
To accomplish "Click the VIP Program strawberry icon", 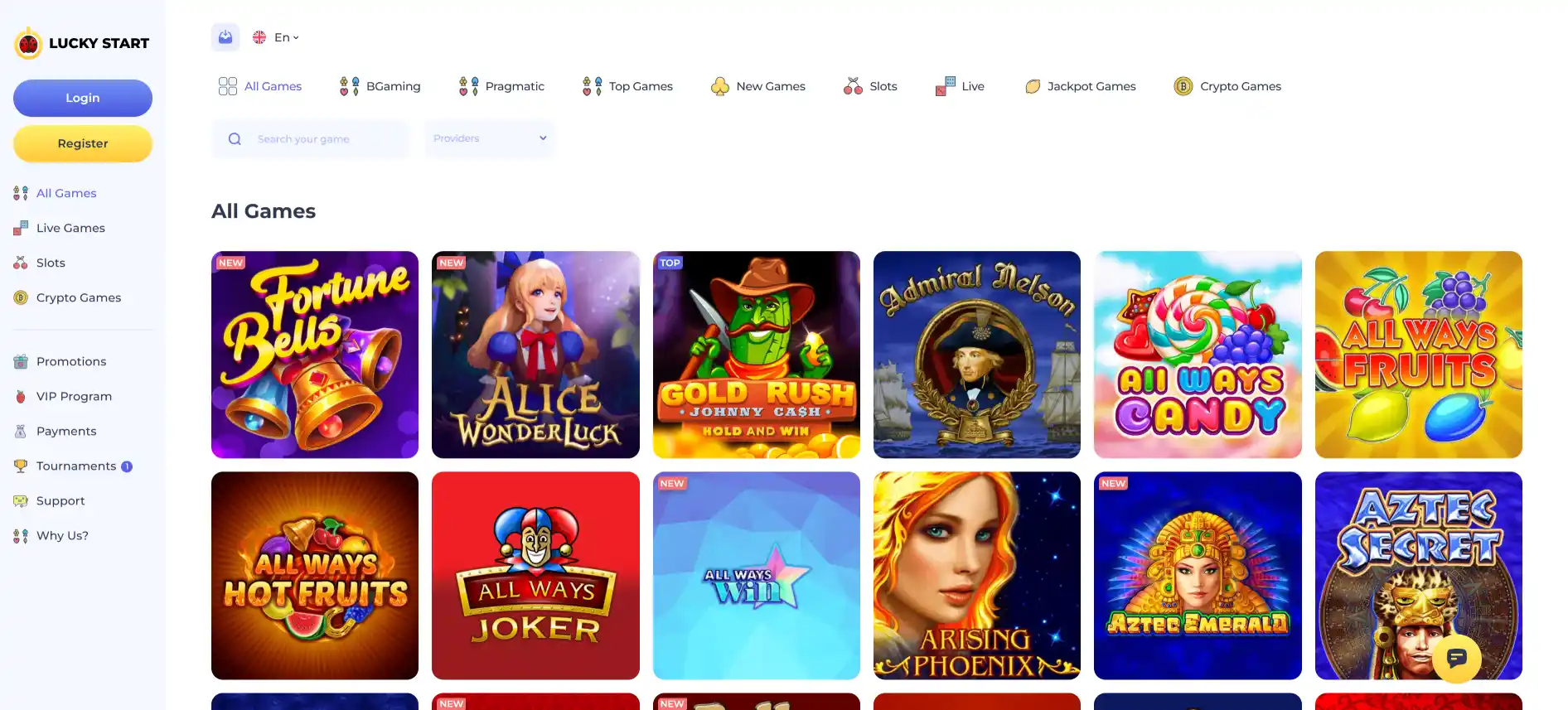I will point(21,396).
